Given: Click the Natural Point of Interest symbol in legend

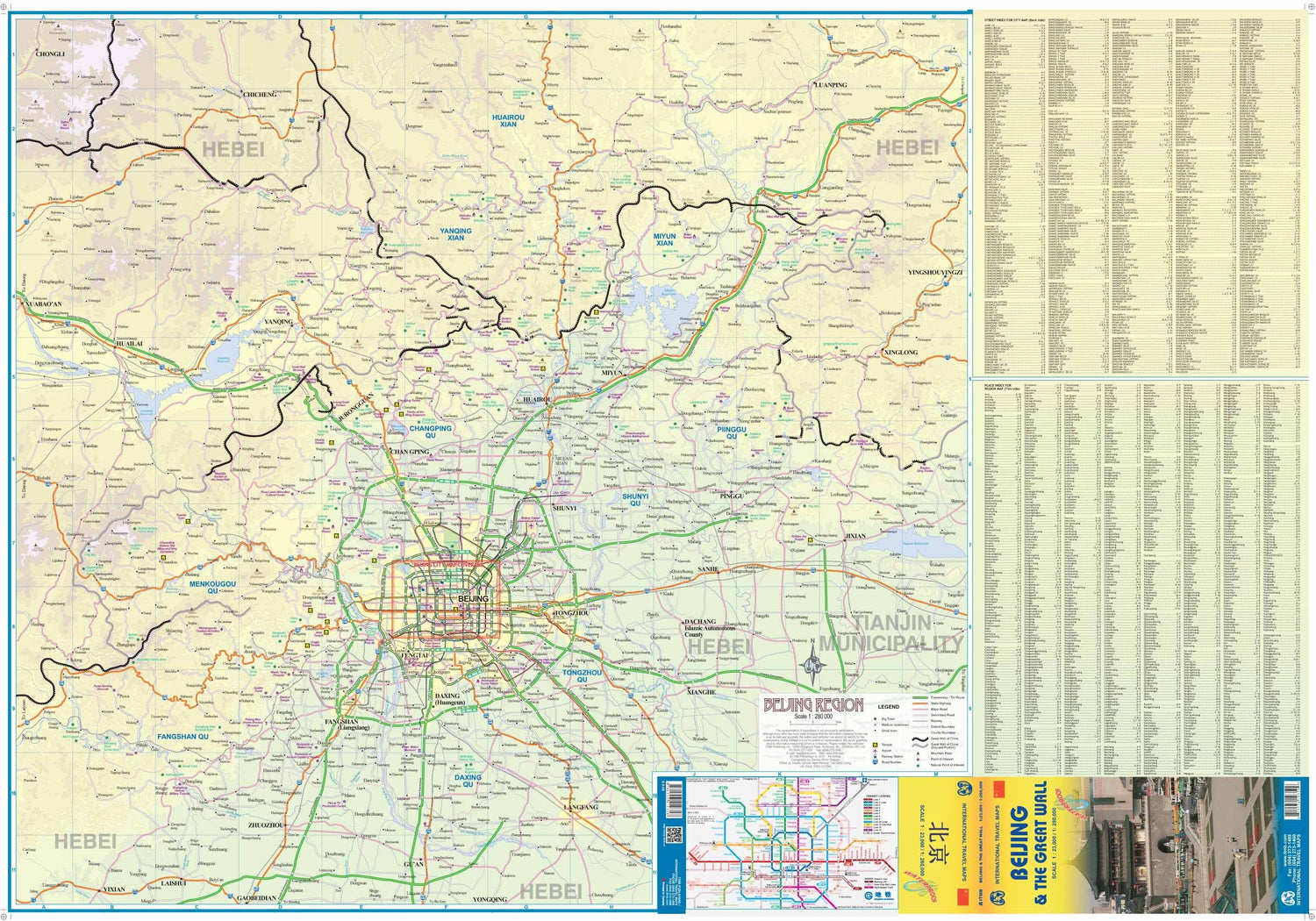Looking at the screenshot, I should click(x=918, y=766).
